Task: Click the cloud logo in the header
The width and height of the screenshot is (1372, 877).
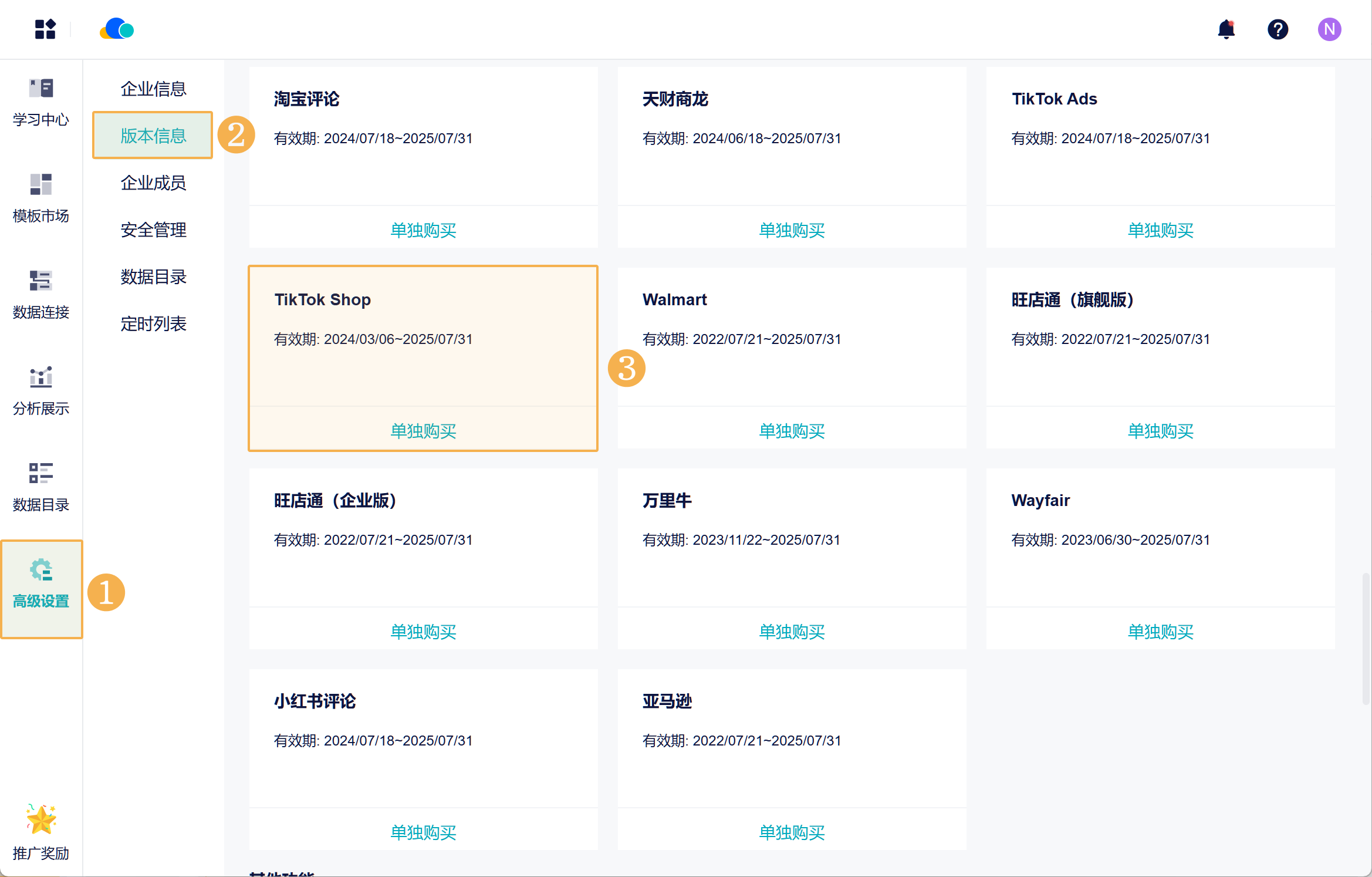Action: [117, 29]
